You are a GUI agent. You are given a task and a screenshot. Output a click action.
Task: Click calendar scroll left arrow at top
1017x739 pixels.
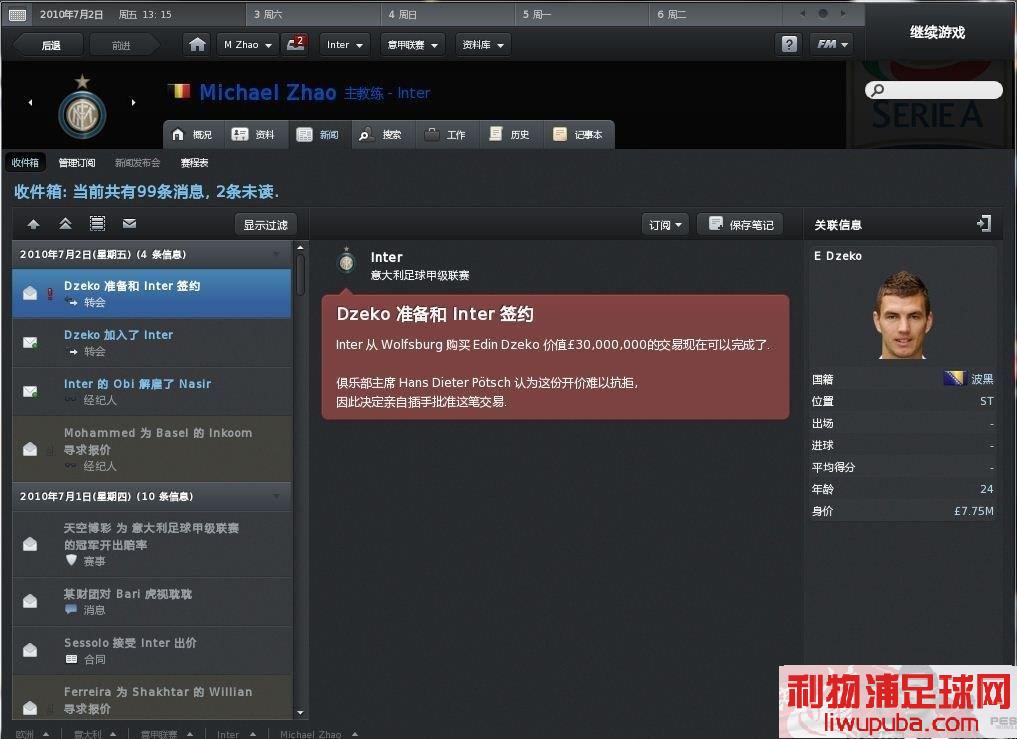click(x=803, y=14)
